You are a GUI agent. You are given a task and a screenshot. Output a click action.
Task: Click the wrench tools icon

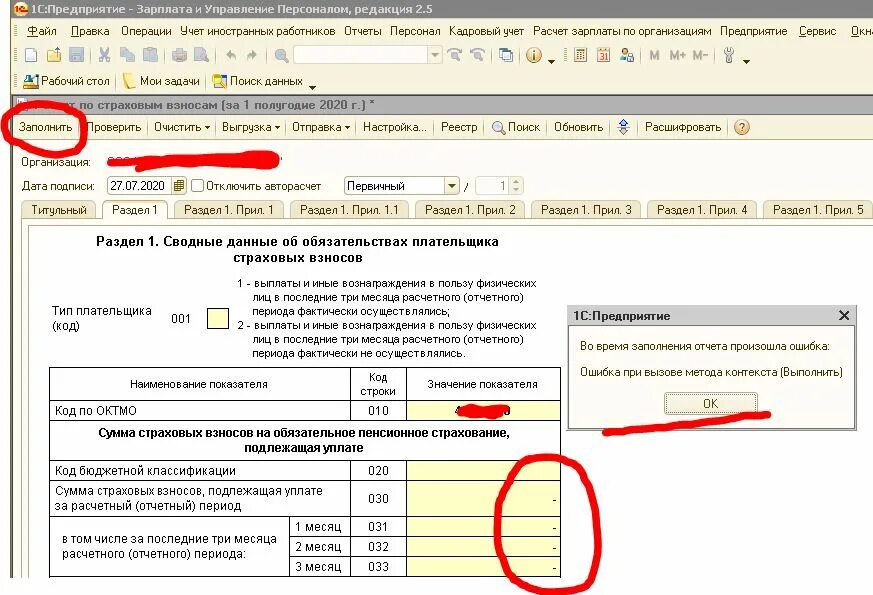729,55
